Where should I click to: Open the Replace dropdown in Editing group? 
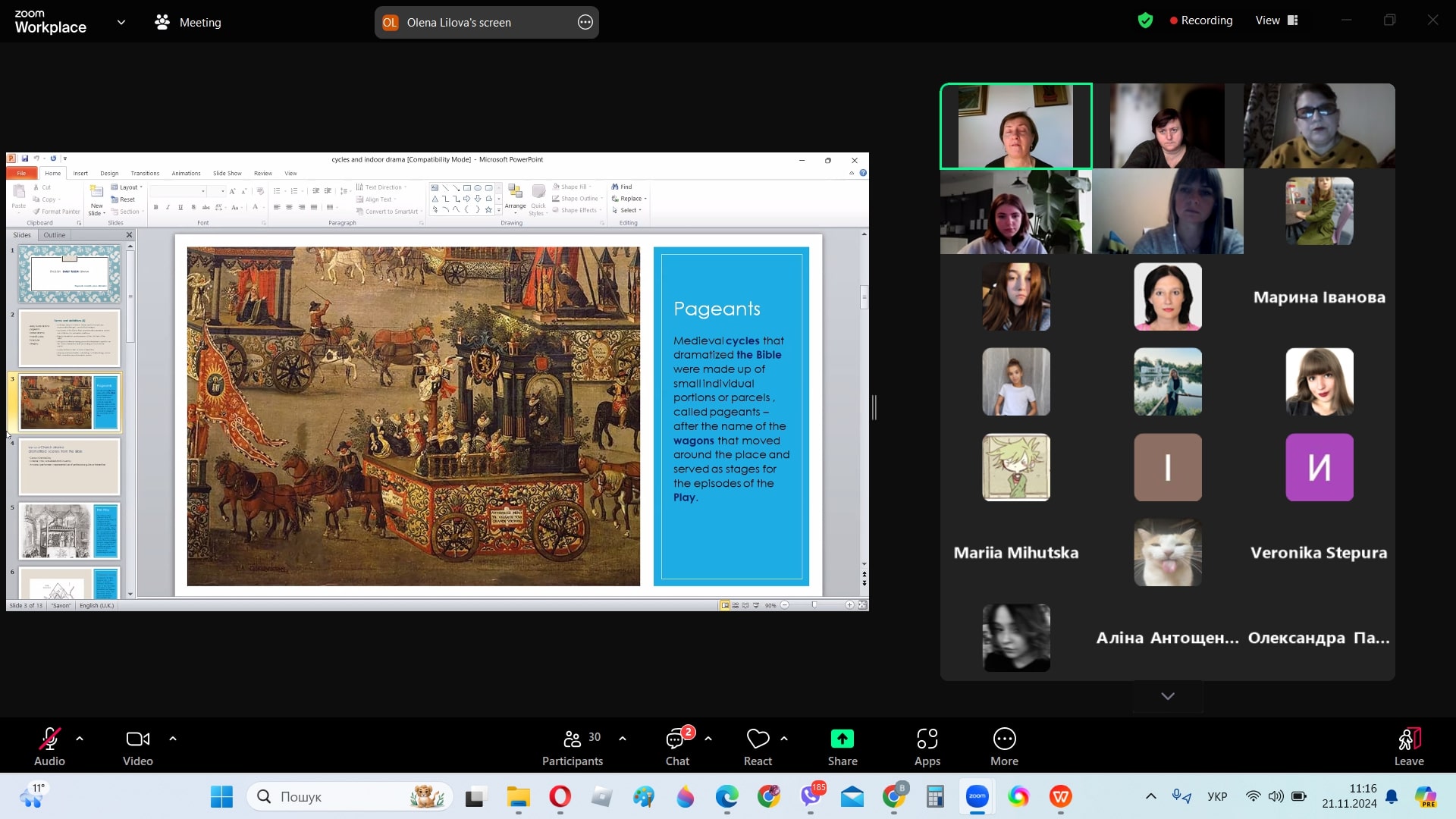(629, 199)
